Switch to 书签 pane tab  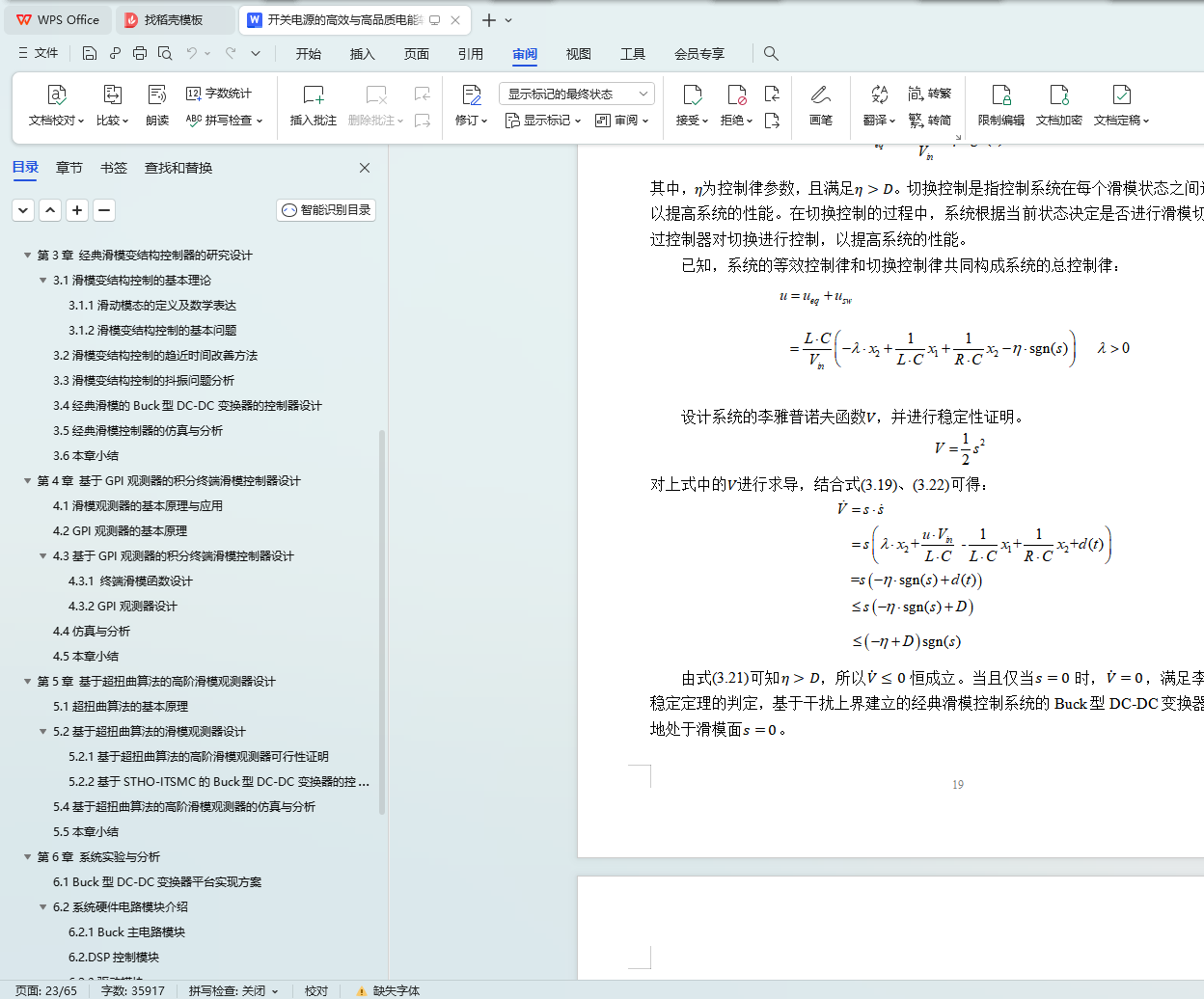coord(114,168)
